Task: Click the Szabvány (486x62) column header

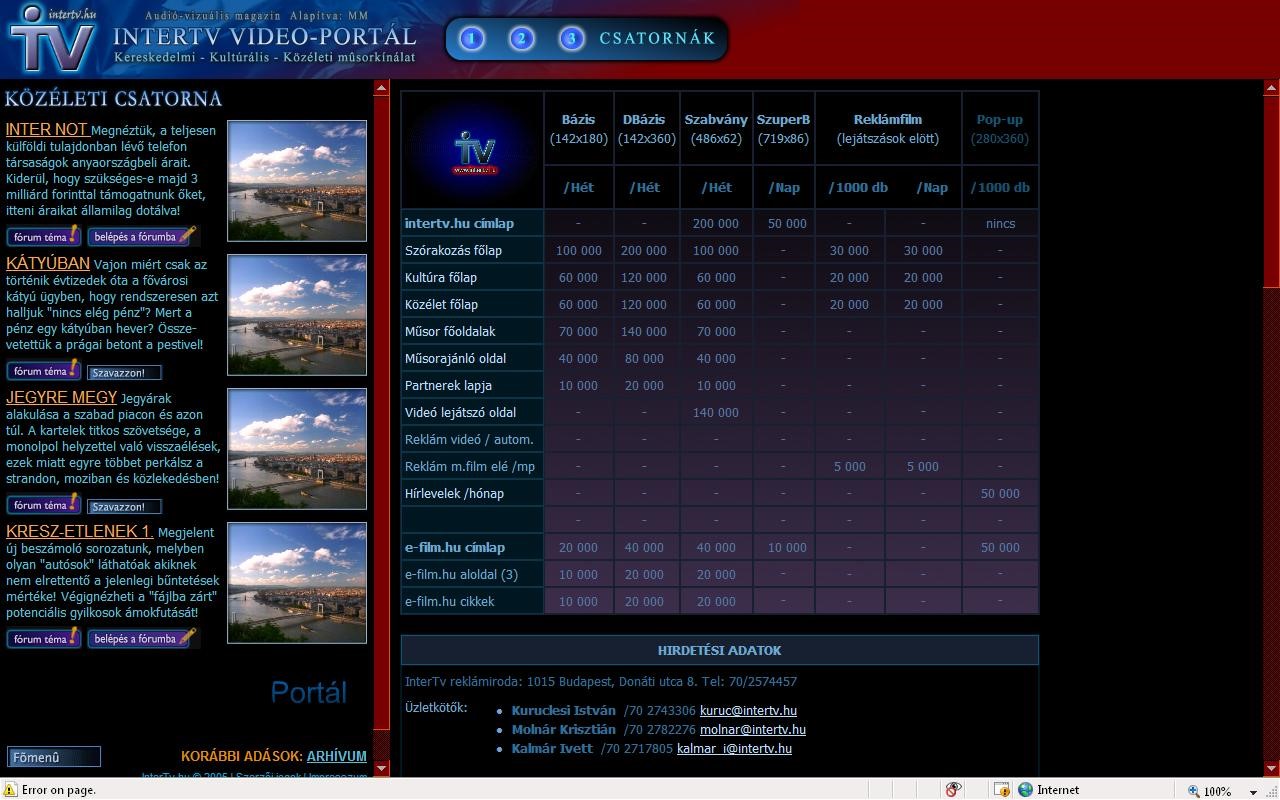Action: (716, 129)
